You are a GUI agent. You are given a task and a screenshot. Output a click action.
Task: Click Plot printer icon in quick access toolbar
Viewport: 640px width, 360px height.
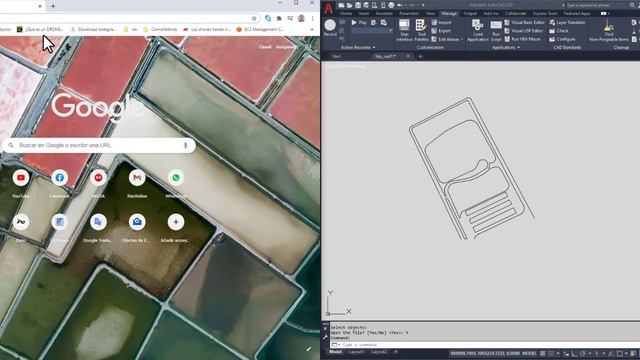391,5
